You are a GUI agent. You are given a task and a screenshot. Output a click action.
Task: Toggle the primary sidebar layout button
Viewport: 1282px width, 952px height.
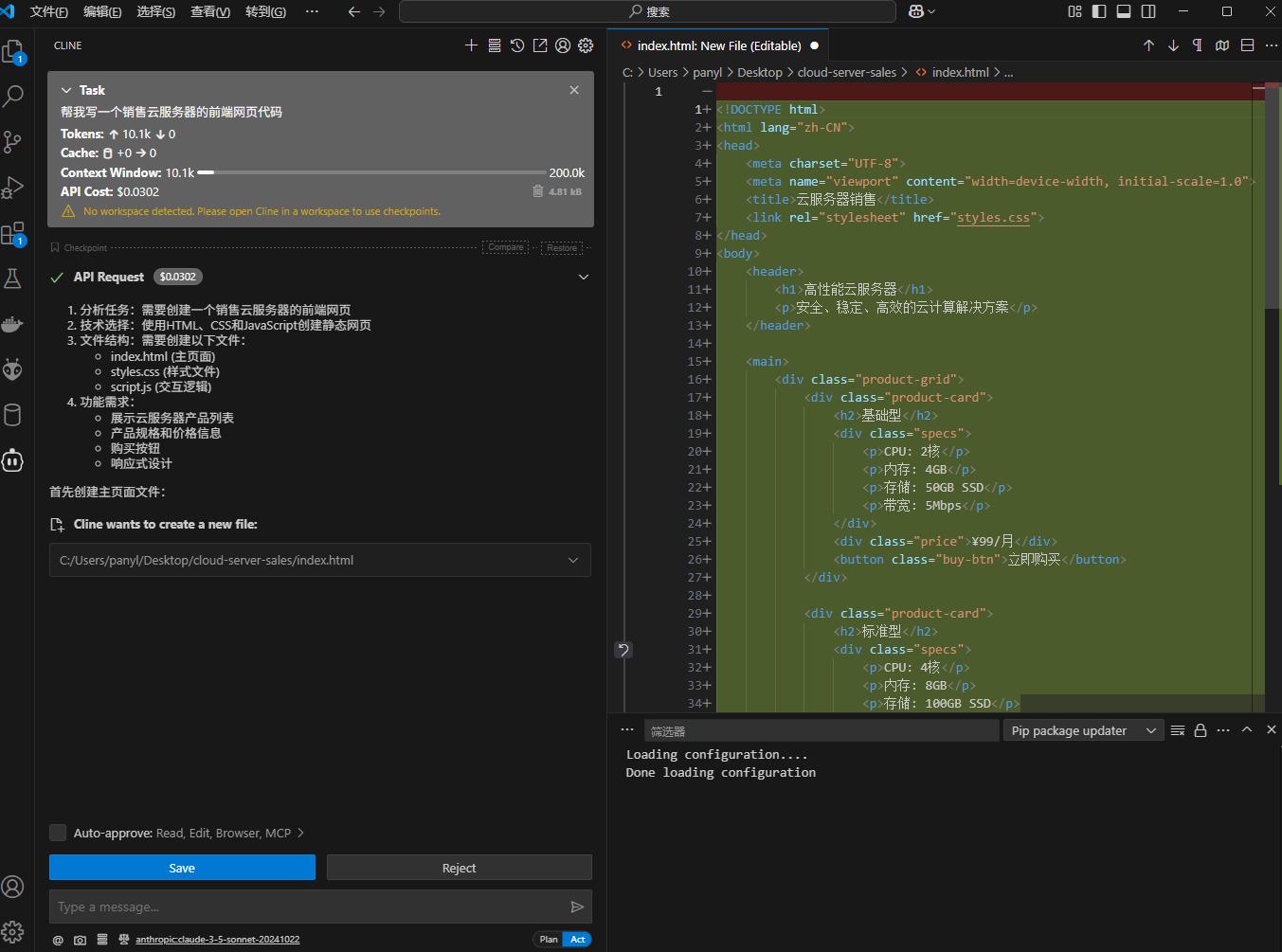1099,11
